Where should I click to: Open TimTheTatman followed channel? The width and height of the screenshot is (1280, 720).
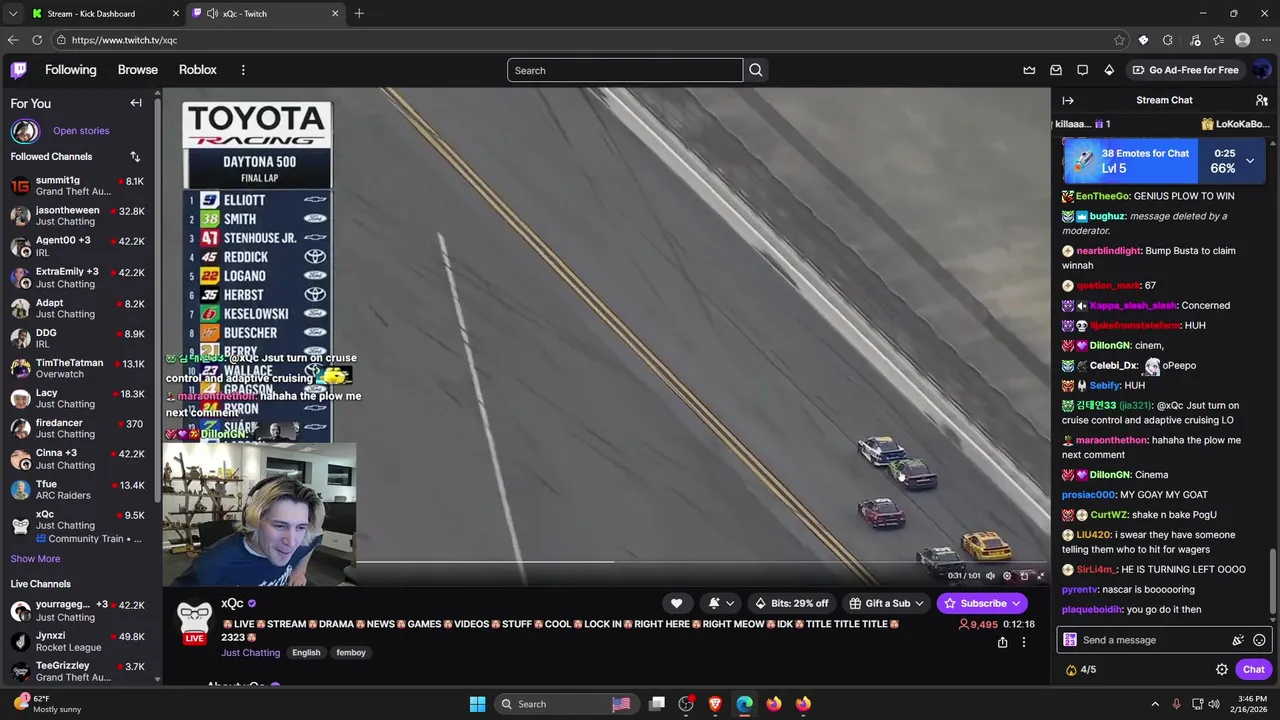click(x=77, y=368)
